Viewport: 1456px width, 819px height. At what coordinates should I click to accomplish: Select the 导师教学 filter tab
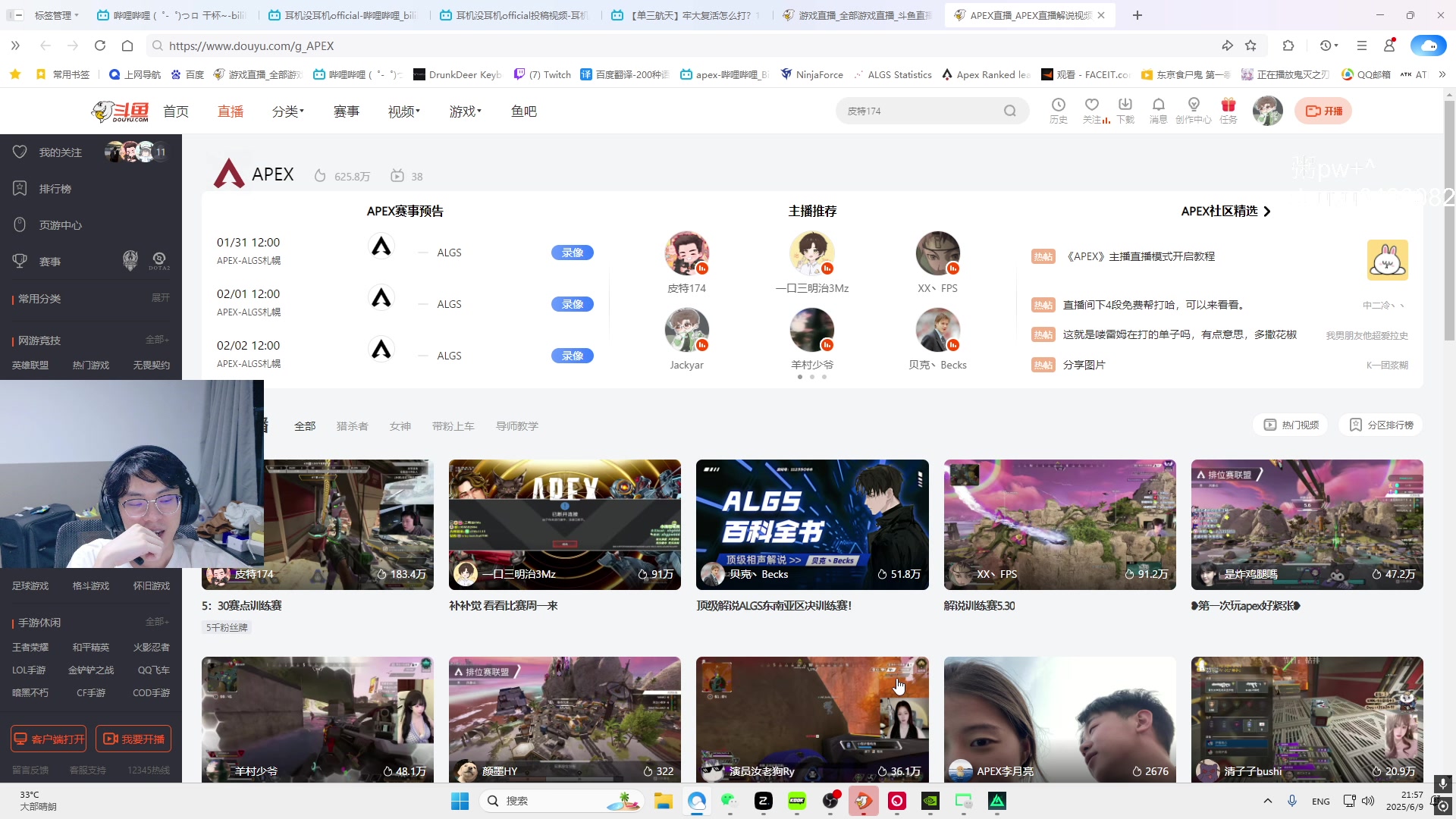point(517,426)
